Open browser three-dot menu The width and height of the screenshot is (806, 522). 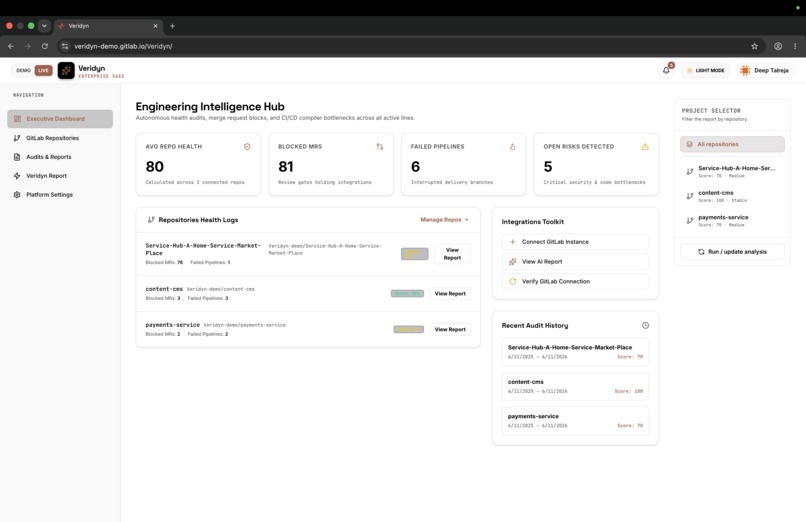(x=795, y=46)
